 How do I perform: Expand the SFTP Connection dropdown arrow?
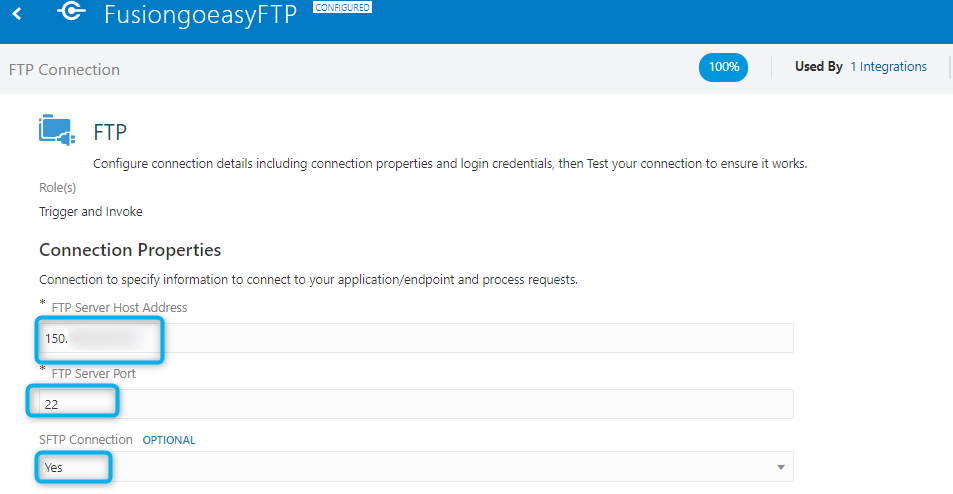point(780,467)
